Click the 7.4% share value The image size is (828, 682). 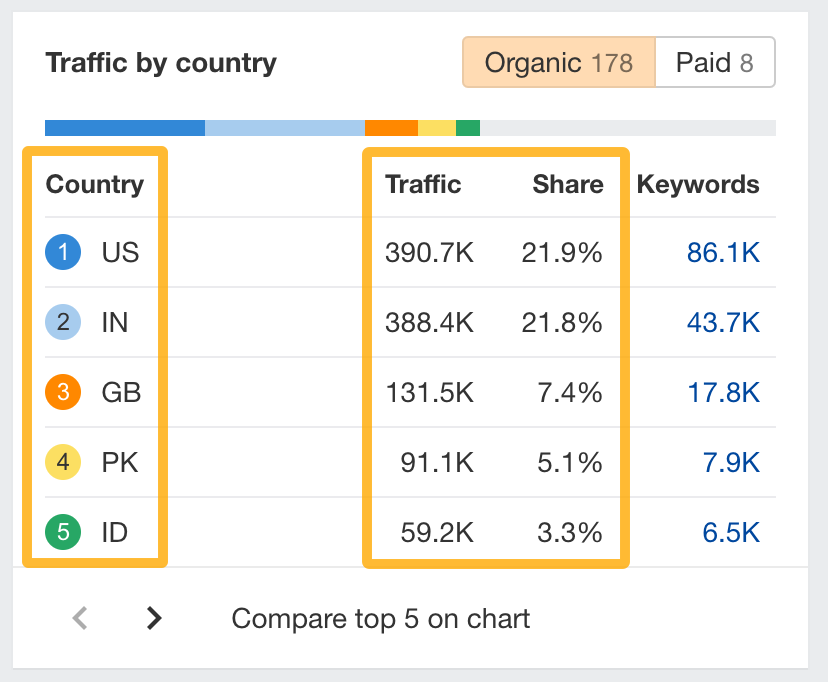[x=570, y=393]
